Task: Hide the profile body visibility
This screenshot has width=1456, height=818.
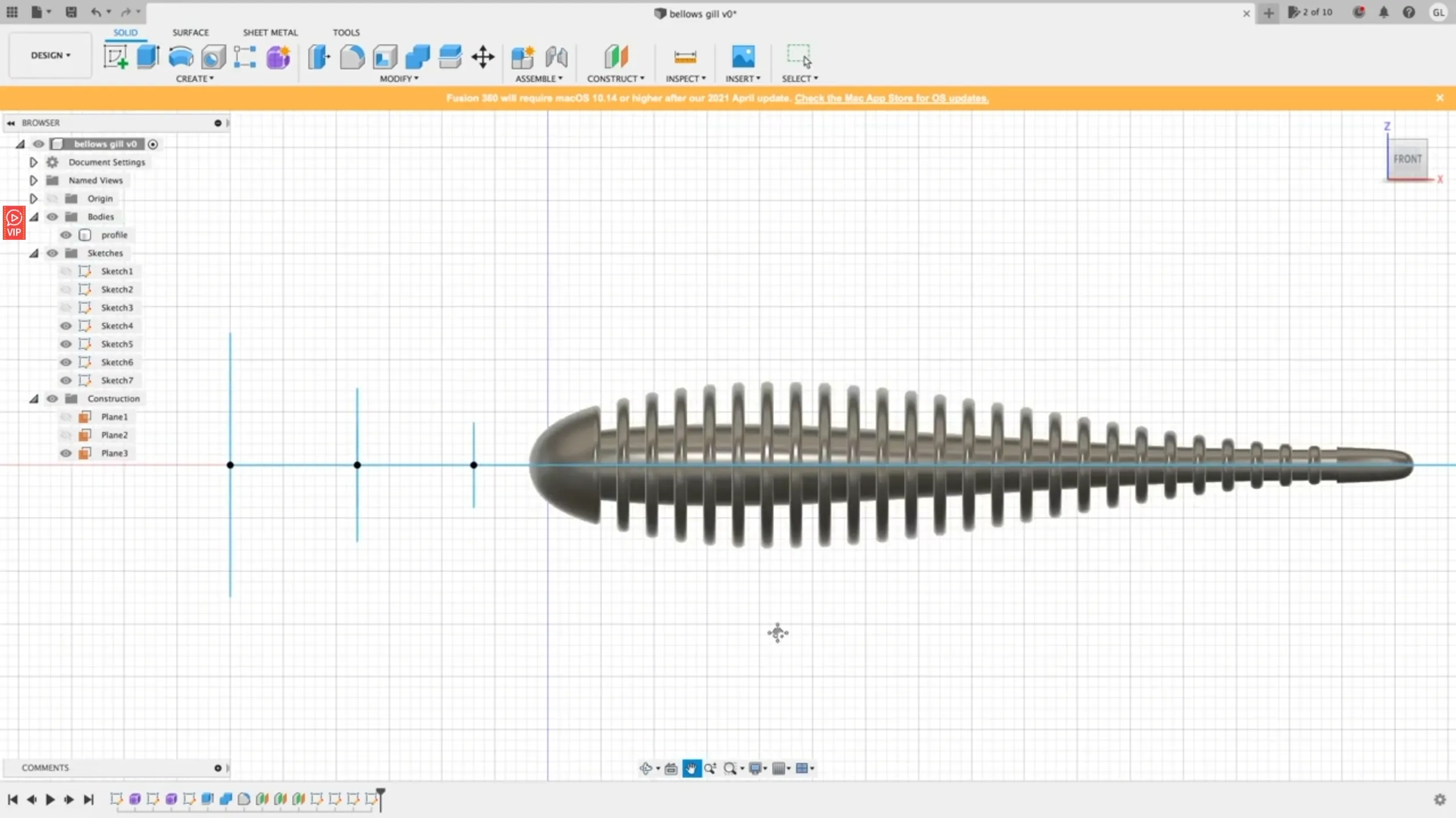Action: pos(66,235)
